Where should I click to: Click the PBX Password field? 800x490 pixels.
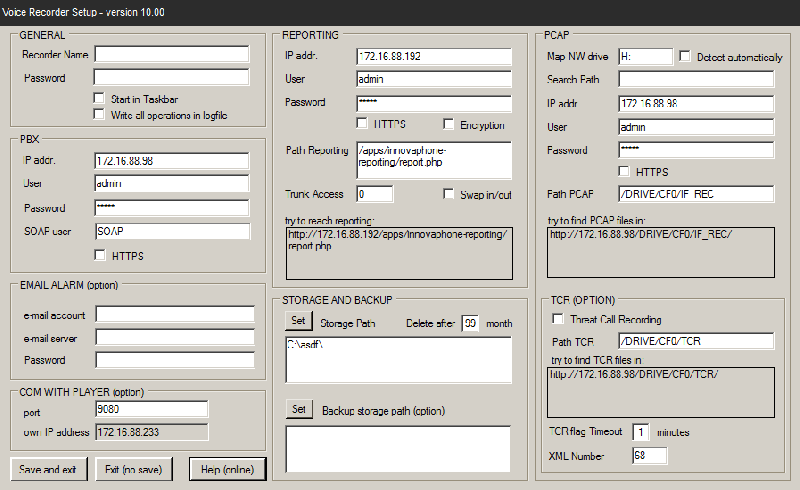coord(172,208)
